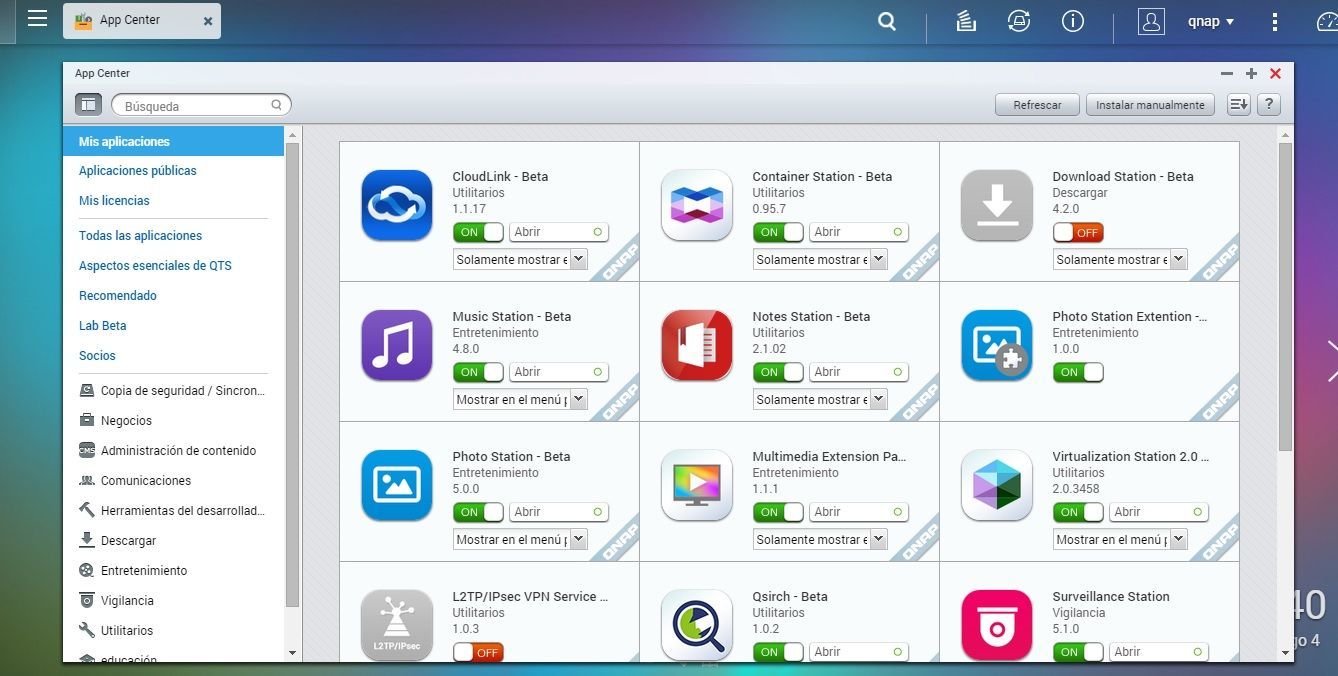The height and width of the screenshot is (676, 1338).
Task: Select Aplicaciones públicas in the sidebar
Action: 138,171
